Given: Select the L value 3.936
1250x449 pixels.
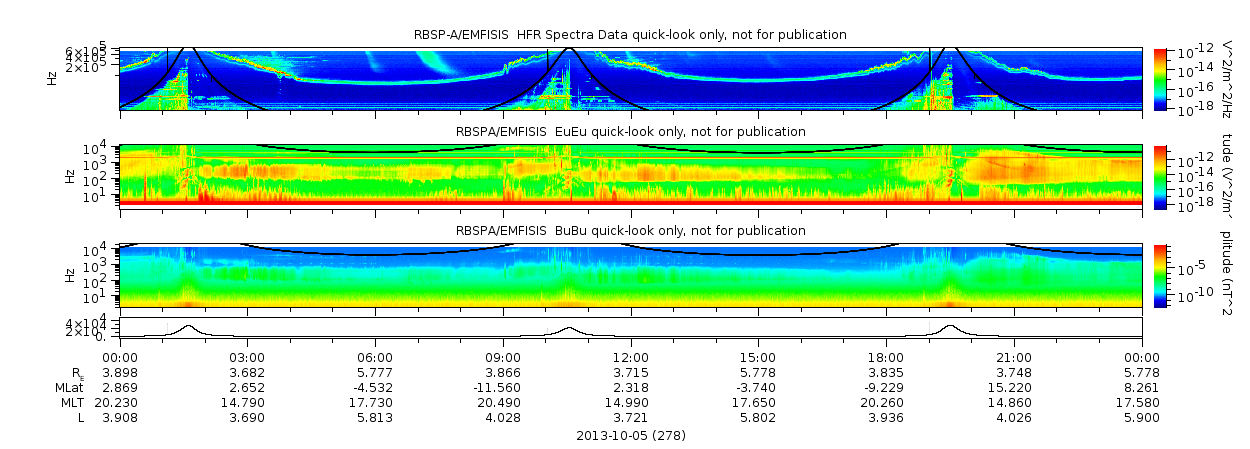Looking at the screenshot, I should [886, 417].
